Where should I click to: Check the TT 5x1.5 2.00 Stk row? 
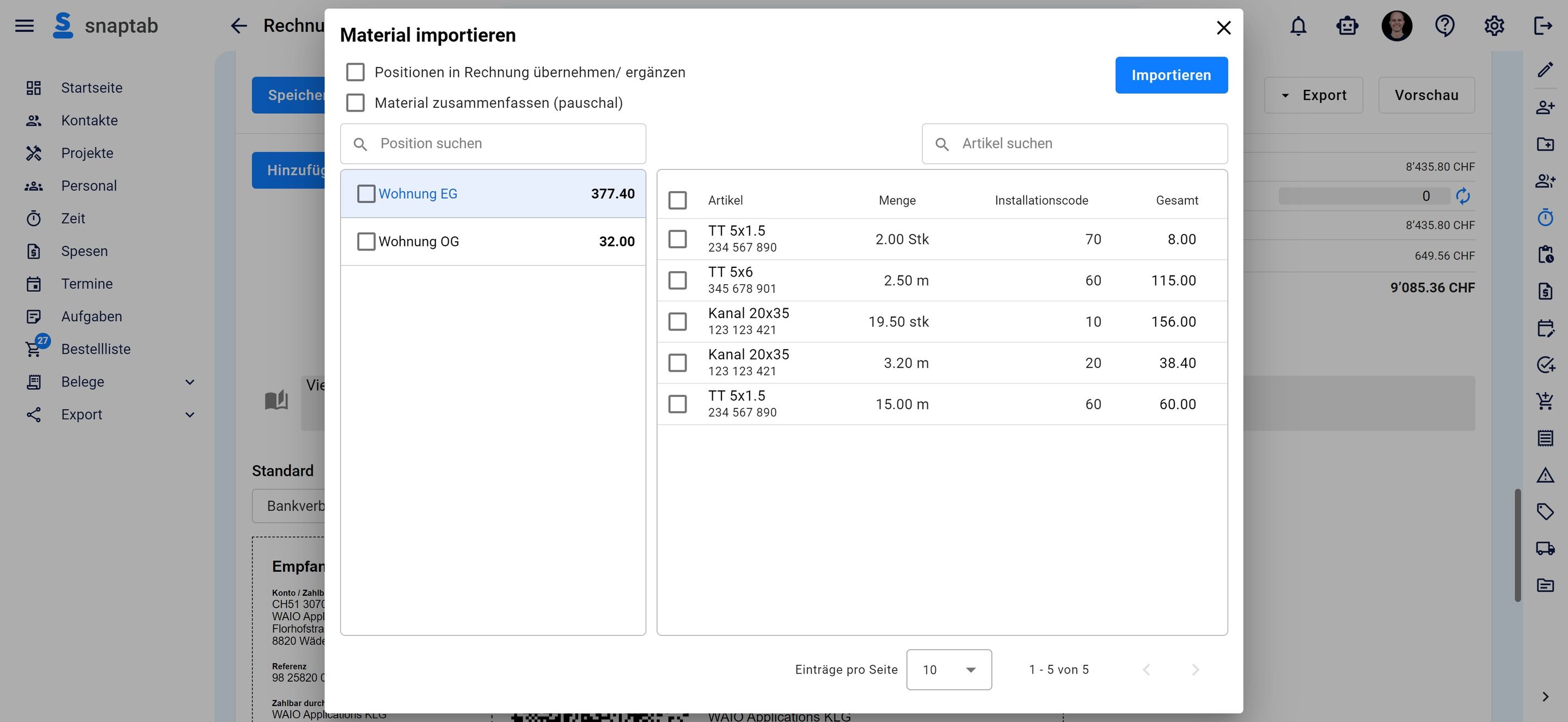coord(677,238)
